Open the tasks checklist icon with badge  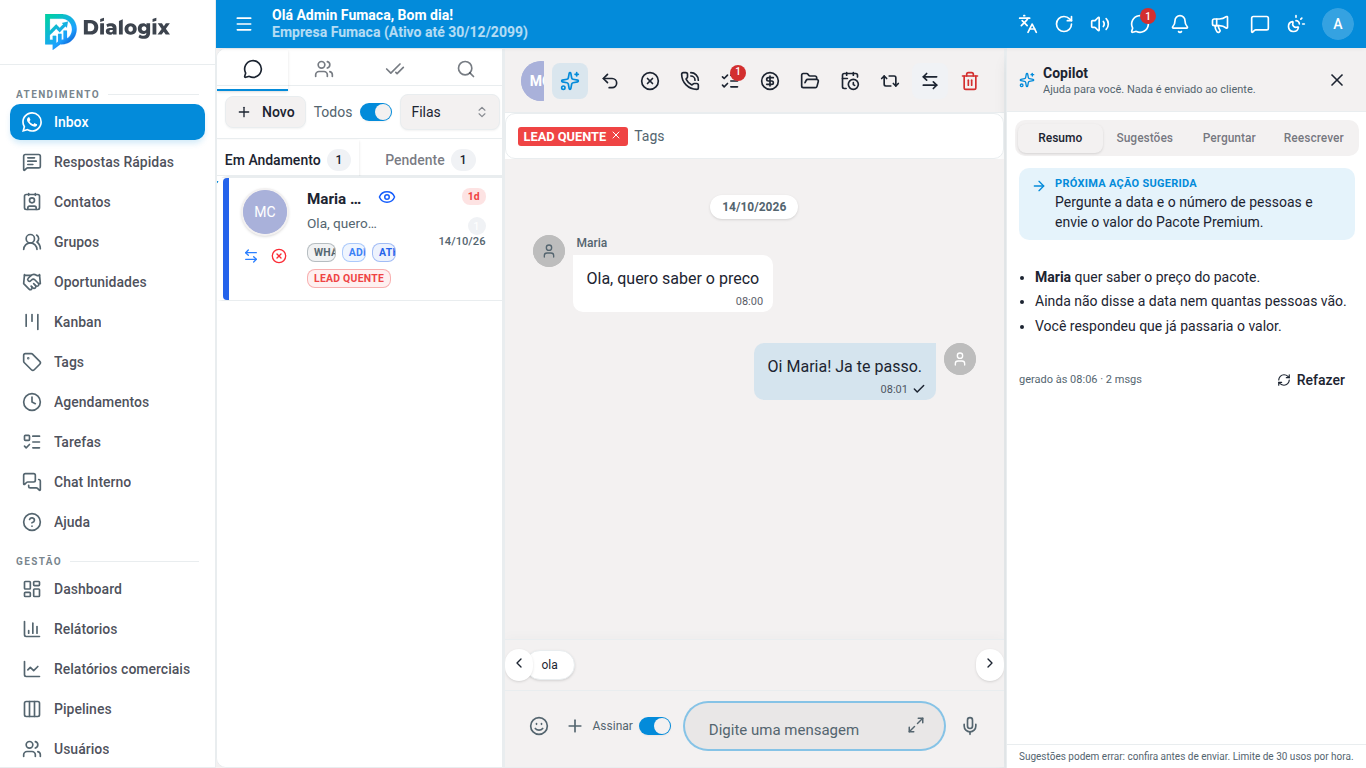[x=730, y=81]
